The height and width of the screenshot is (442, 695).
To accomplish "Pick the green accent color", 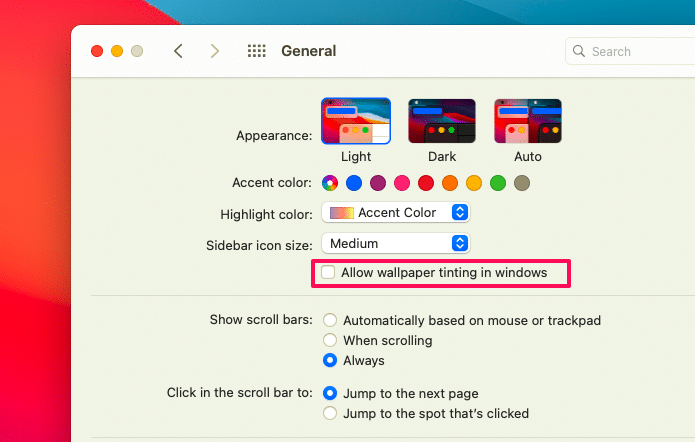I will coord(498,183).
